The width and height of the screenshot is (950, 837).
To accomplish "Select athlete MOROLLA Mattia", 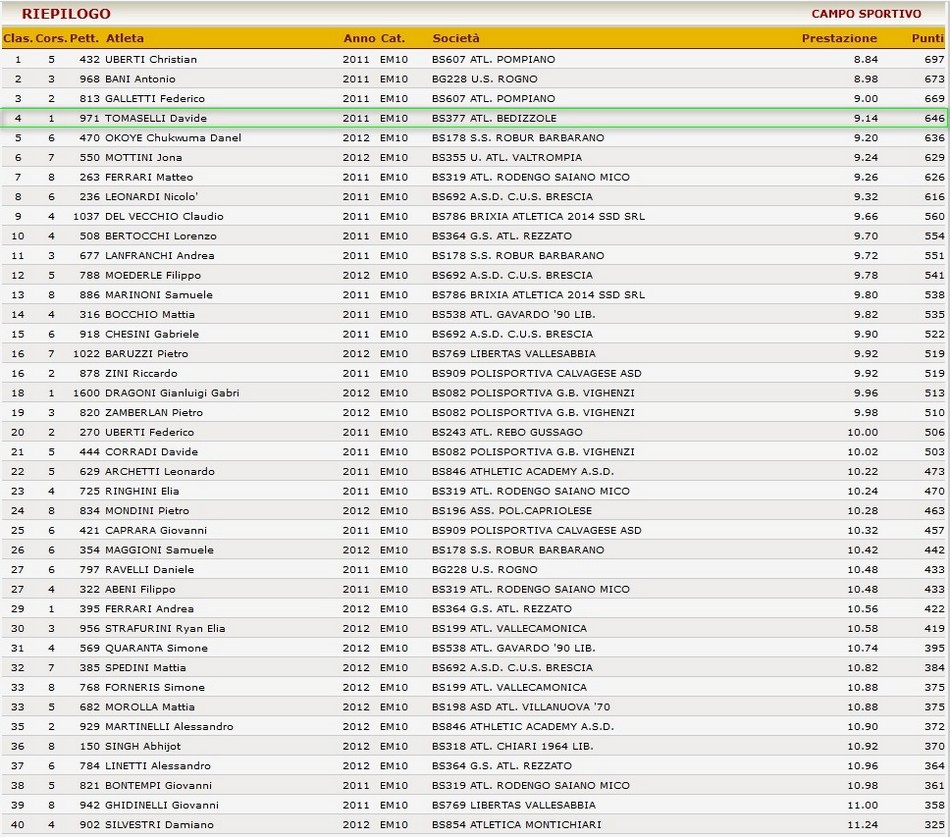I will pos(150,707).
